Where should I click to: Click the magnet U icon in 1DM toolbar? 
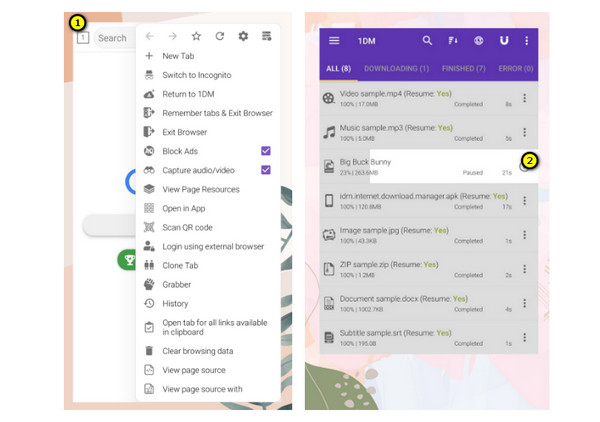(x=504, y=41)
